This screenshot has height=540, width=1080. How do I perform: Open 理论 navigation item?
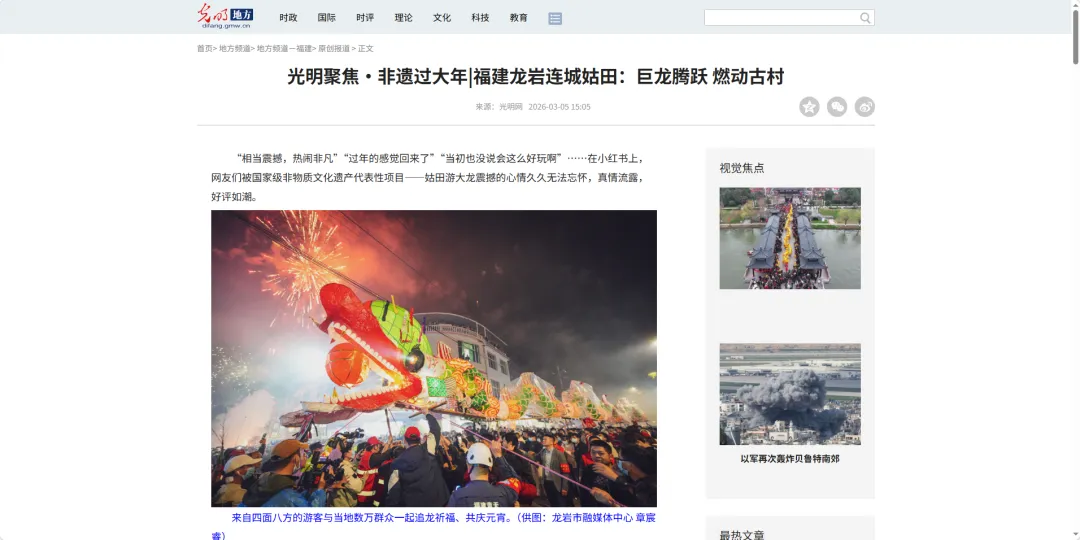[404, 18]
